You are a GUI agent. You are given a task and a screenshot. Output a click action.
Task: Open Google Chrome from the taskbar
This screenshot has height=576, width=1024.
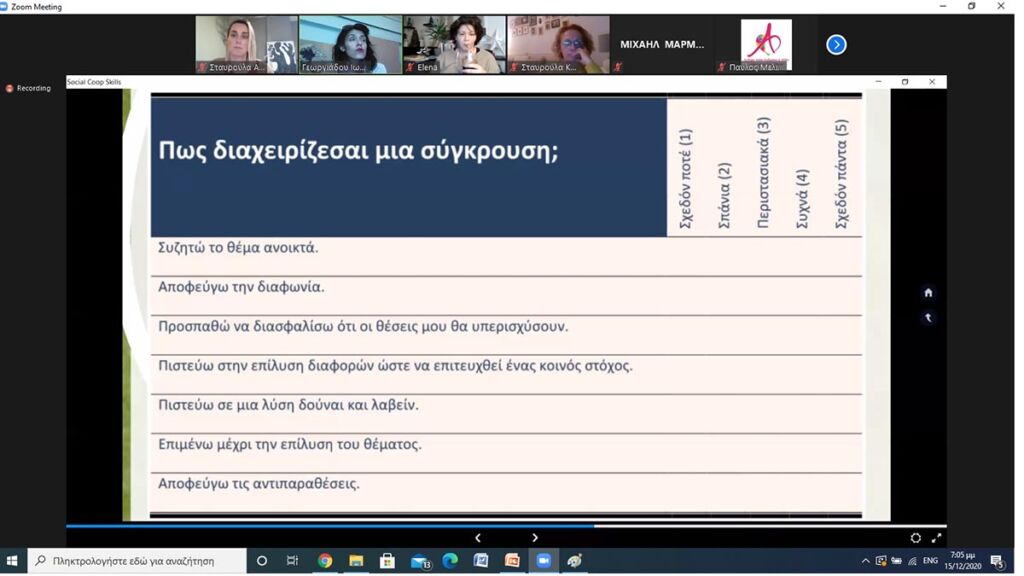(x=325, y=561)
